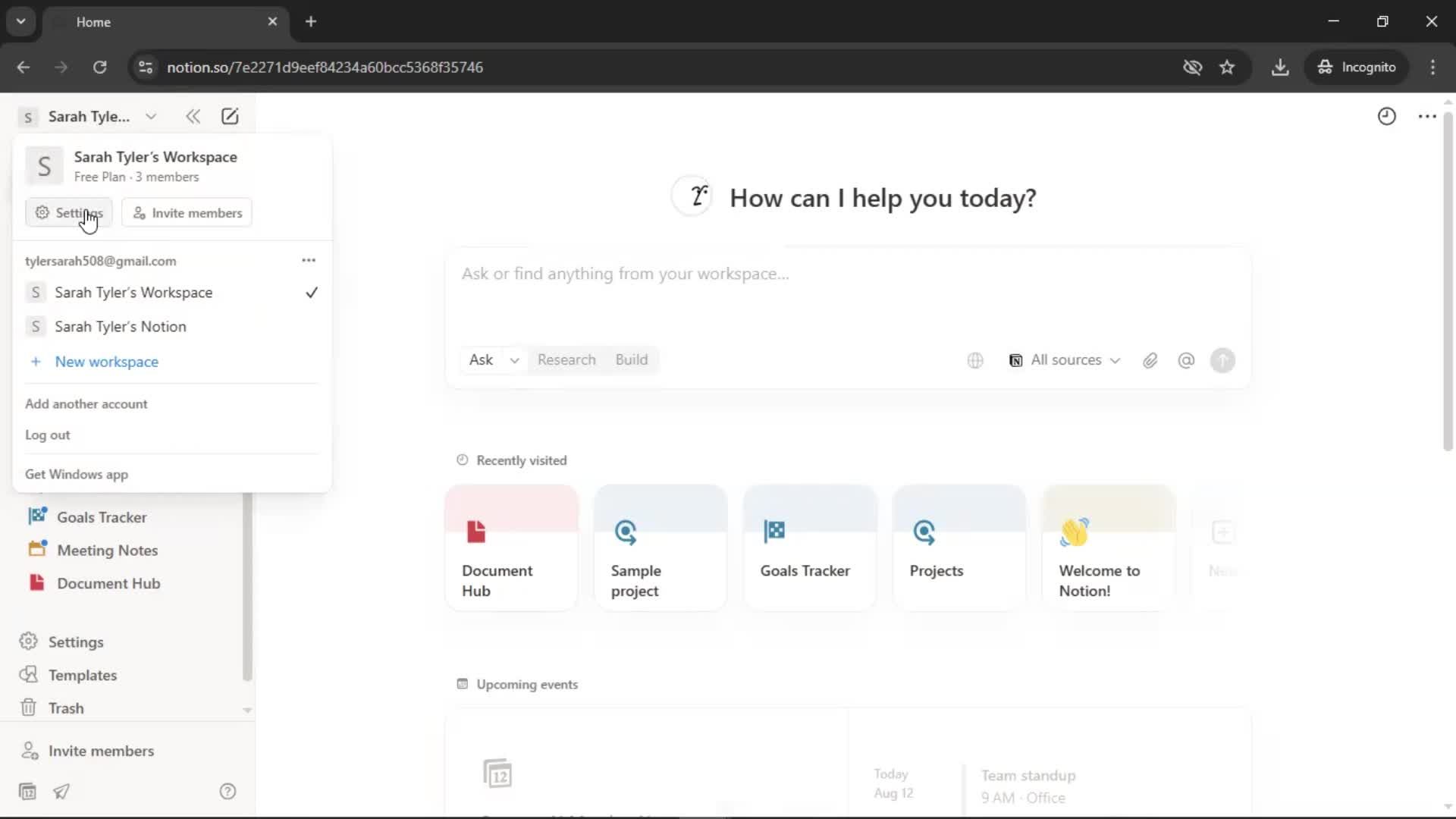
Task: Create a new page with the compose icon
Action: coord(230,116)
